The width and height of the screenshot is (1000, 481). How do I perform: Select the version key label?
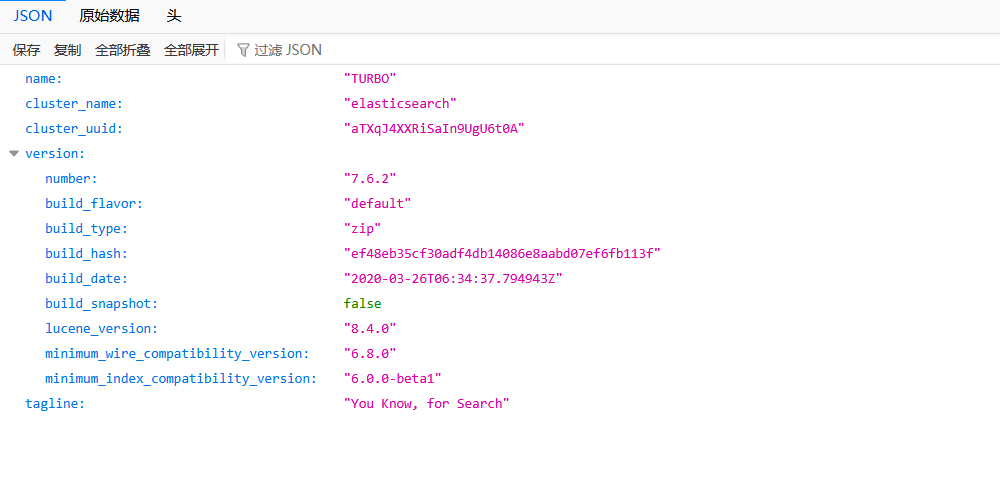point(55,154)
